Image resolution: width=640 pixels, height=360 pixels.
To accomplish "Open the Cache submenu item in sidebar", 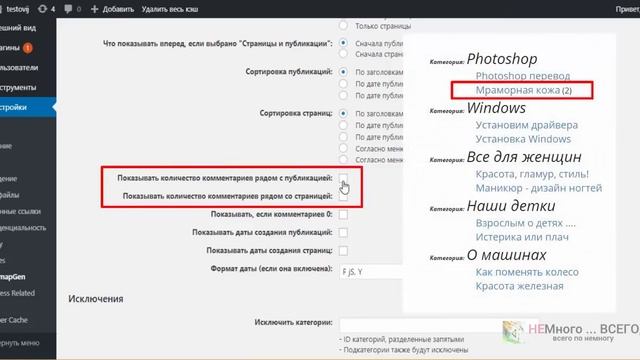I will pyautogui.click(x=14, y=320).
